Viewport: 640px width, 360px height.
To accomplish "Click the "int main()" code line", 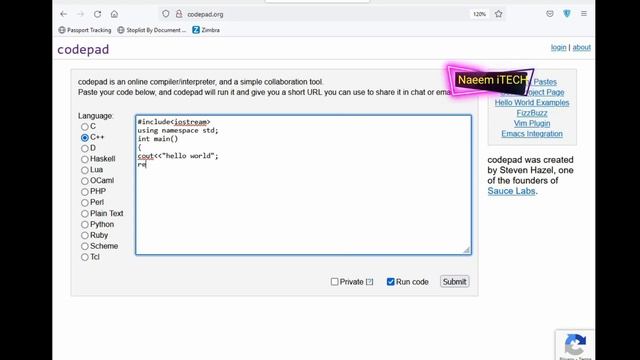I will (158, 139).
